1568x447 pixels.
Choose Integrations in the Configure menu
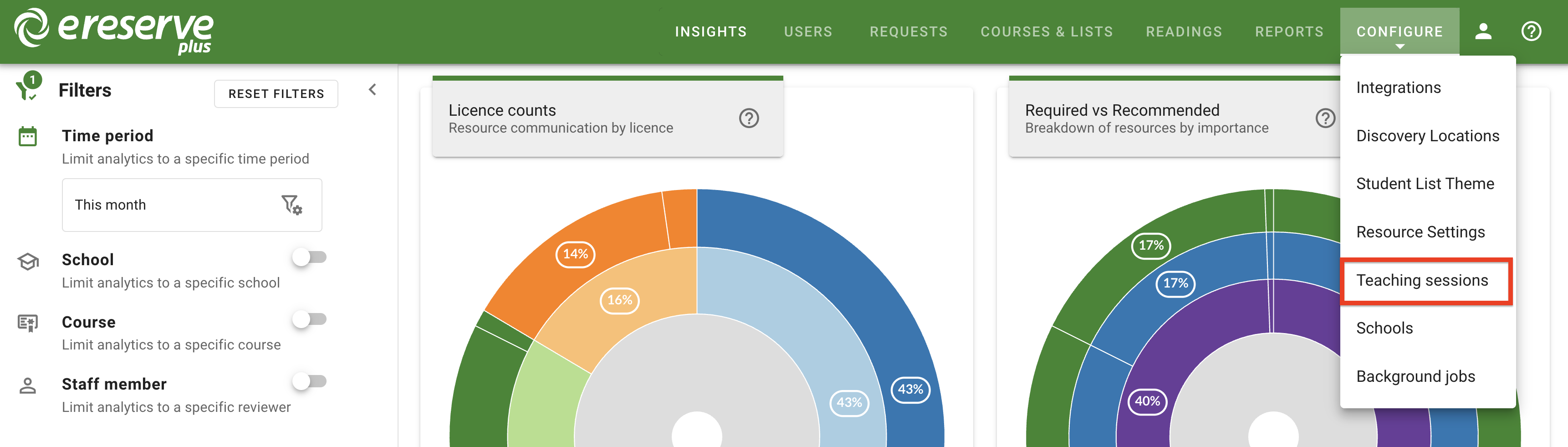point(1398,88)
